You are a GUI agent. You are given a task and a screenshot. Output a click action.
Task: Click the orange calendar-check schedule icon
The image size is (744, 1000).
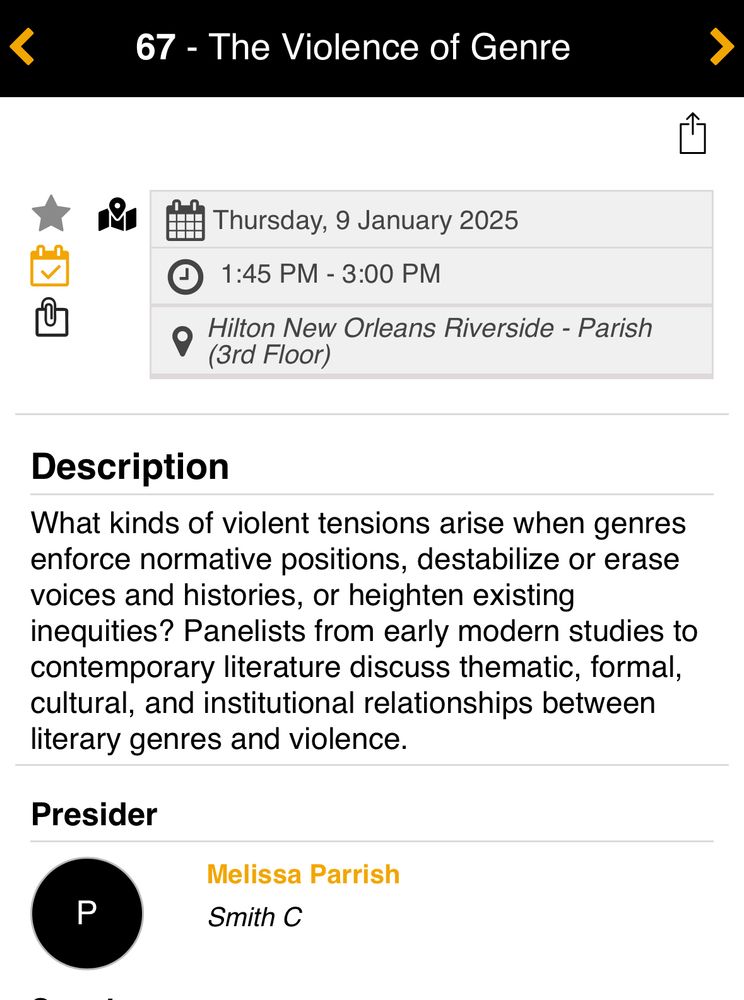tap(50, 266)
